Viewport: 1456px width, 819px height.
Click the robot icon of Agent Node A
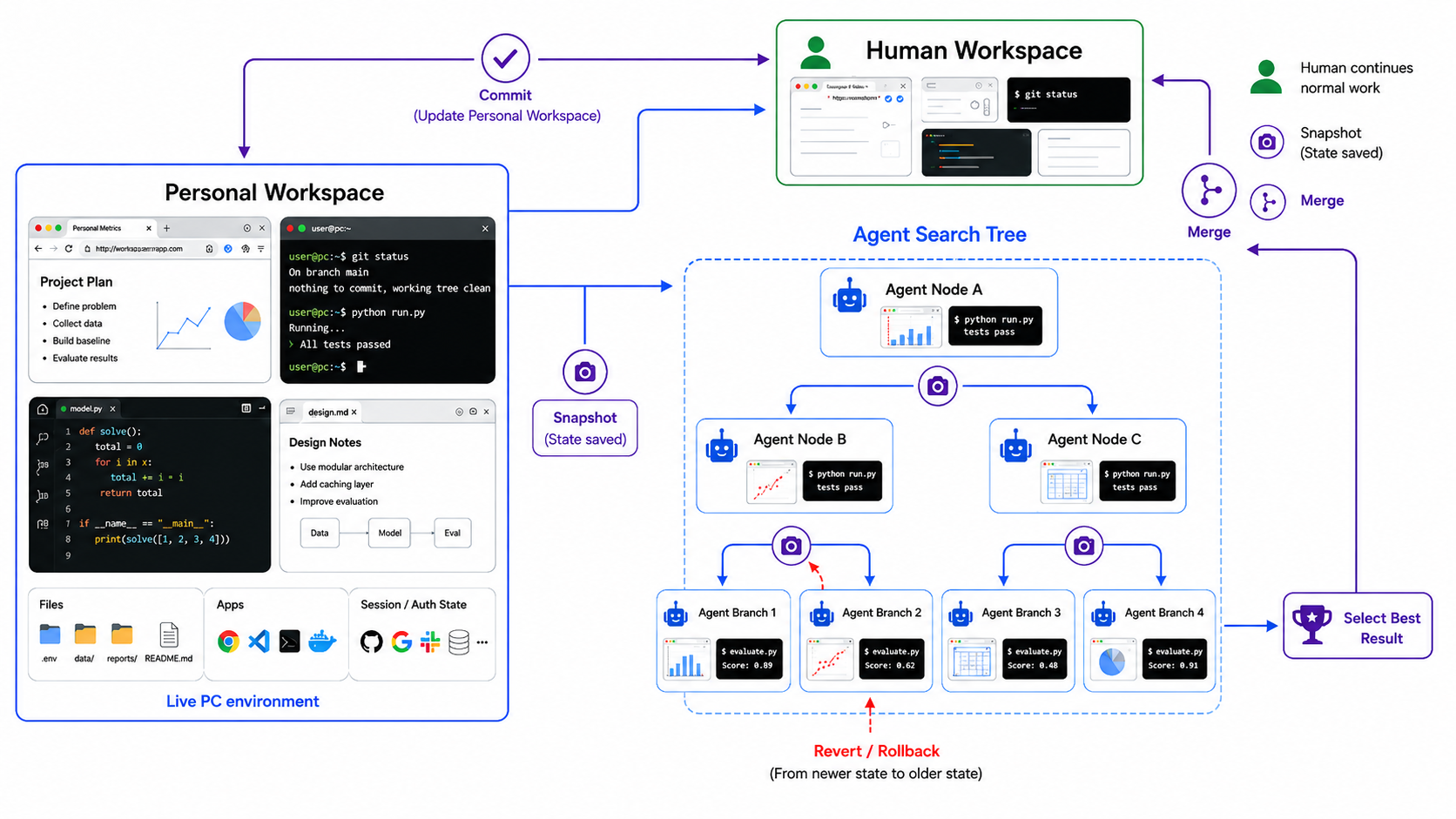849,297
